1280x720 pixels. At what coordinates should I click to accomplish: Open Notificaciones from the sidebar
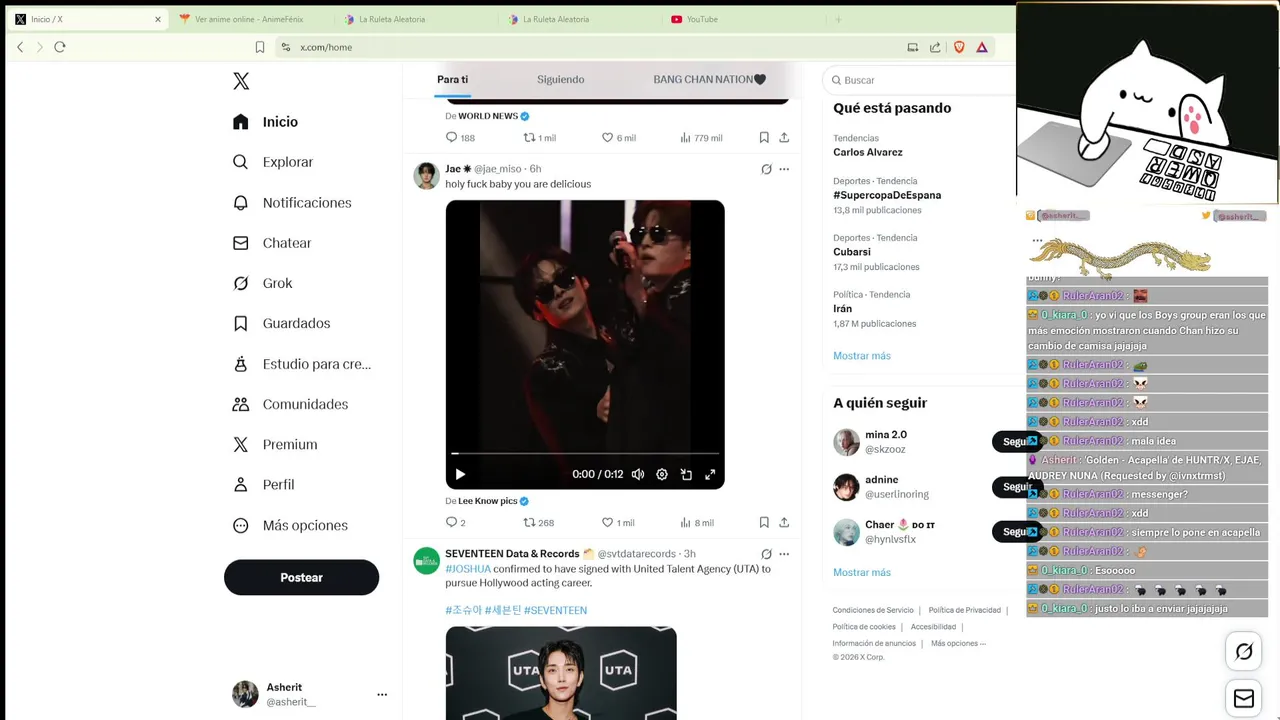pyautogui.click(x=292, y=203)
